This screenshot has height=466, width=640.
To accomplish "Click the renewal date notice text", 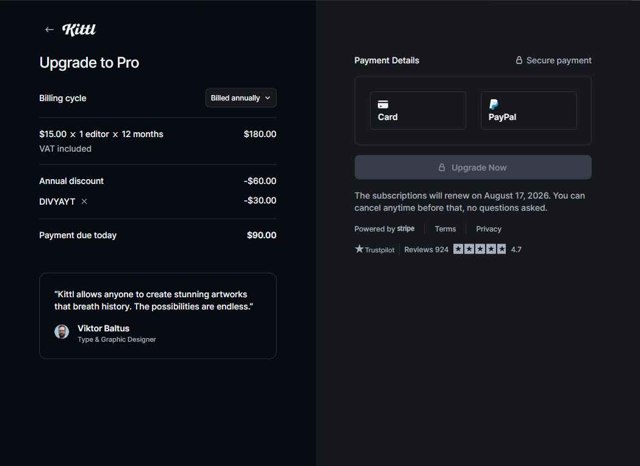I will (469, 202).
